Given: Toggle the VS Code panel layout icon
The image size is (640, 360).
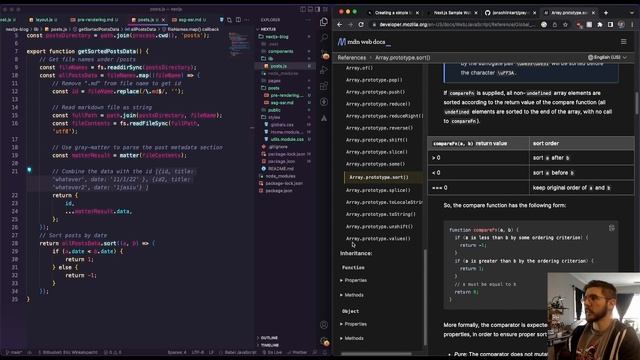Looking at the screenshot, I should coord(310,9).
